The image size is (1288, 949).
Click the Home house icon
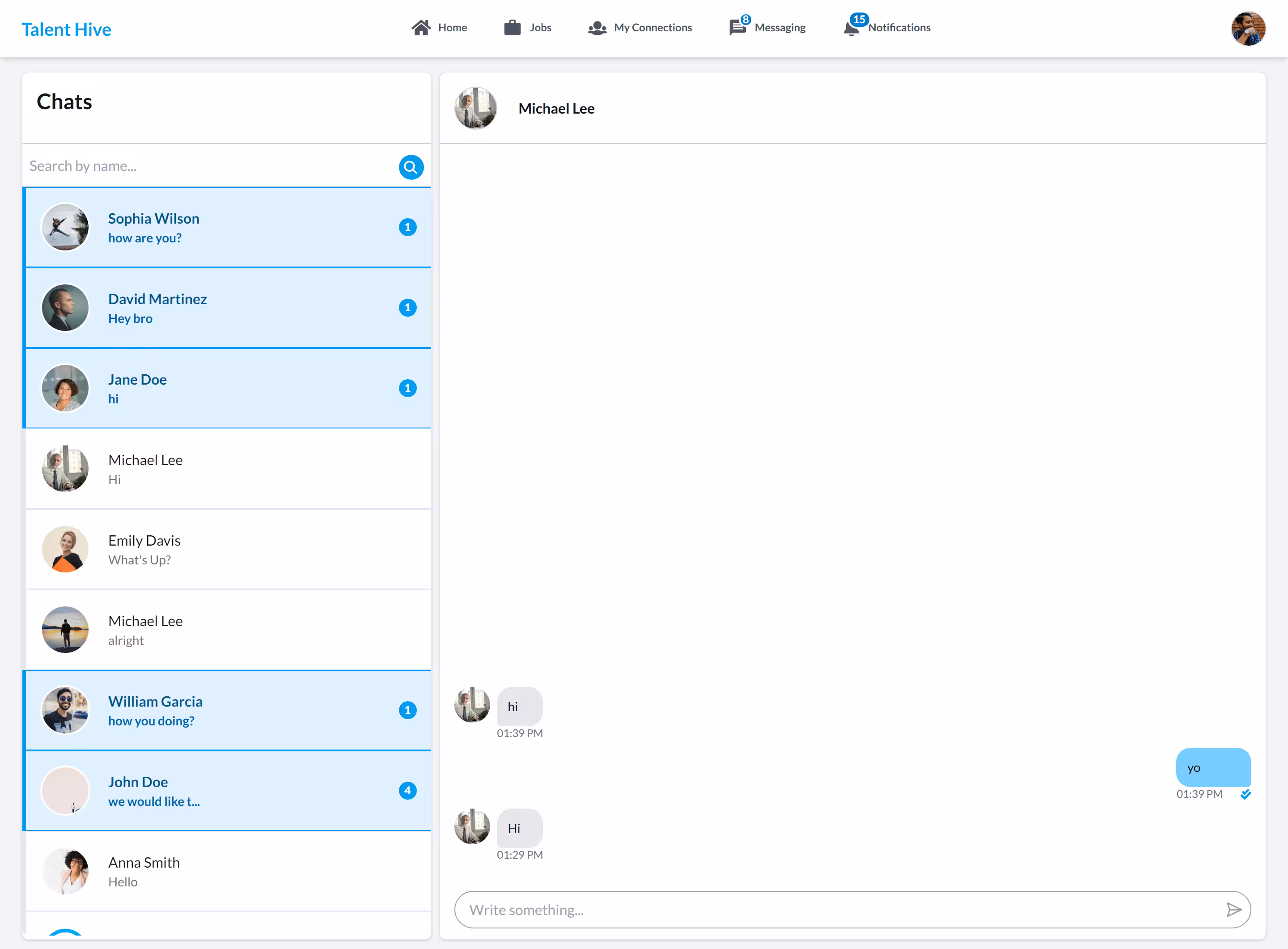click(x=420, y=28)
